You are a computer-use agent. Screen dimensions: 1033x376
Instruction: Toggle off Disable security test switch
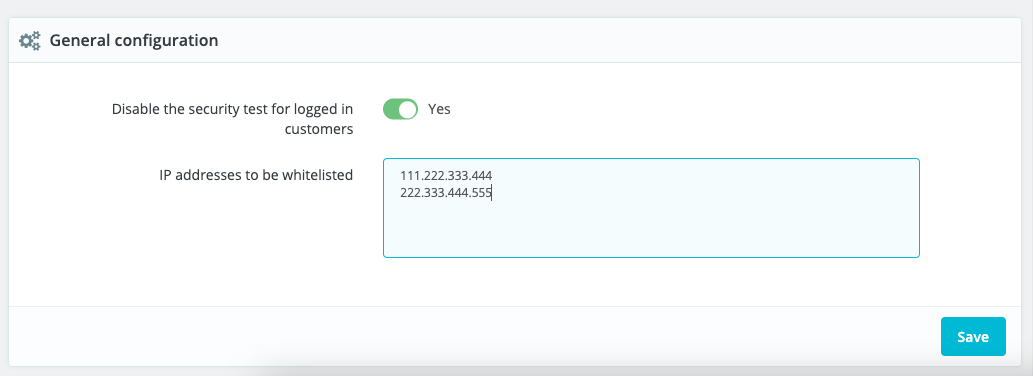coord(401,109)
